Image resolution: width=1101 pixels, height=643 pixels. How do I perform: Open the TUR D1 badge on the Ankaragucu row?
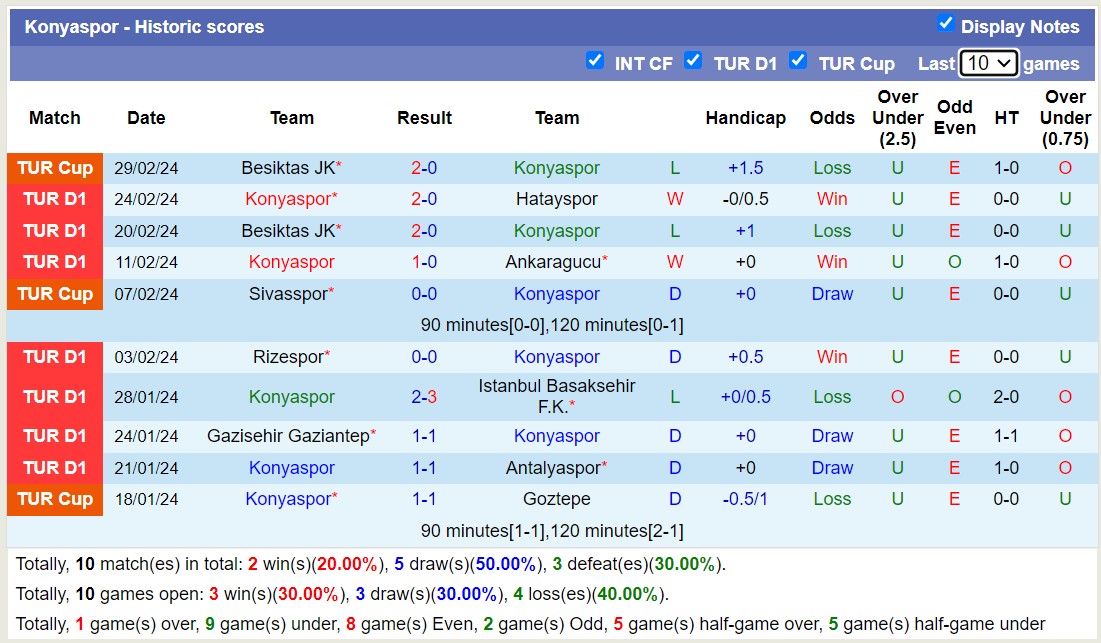coord(55,262)
